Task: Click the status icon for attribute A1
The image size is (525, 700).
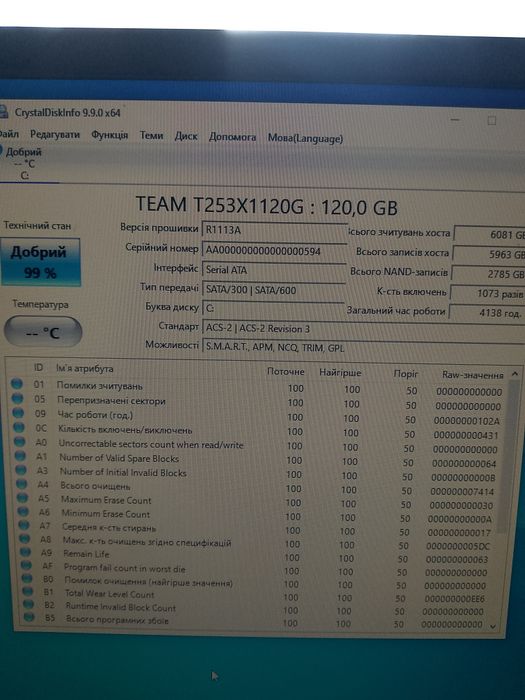Action: coord(20,456)
